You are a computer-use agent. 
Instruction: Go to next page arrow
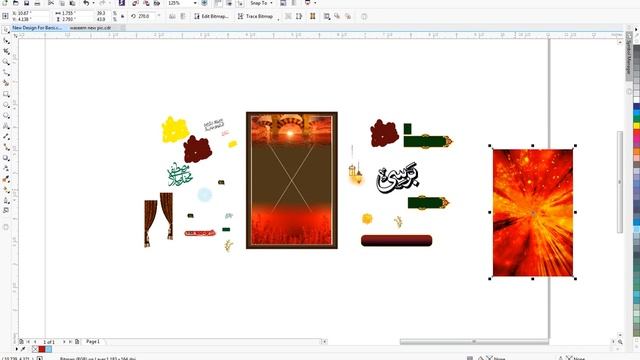point(64,342)
